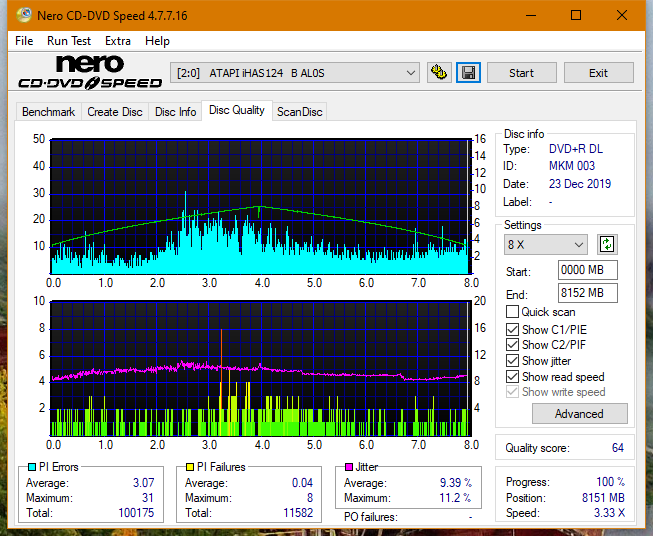Click PI Failures total 11582
Image resolution: width=653 pixels, height=536 pixels.
pos(298,513)
